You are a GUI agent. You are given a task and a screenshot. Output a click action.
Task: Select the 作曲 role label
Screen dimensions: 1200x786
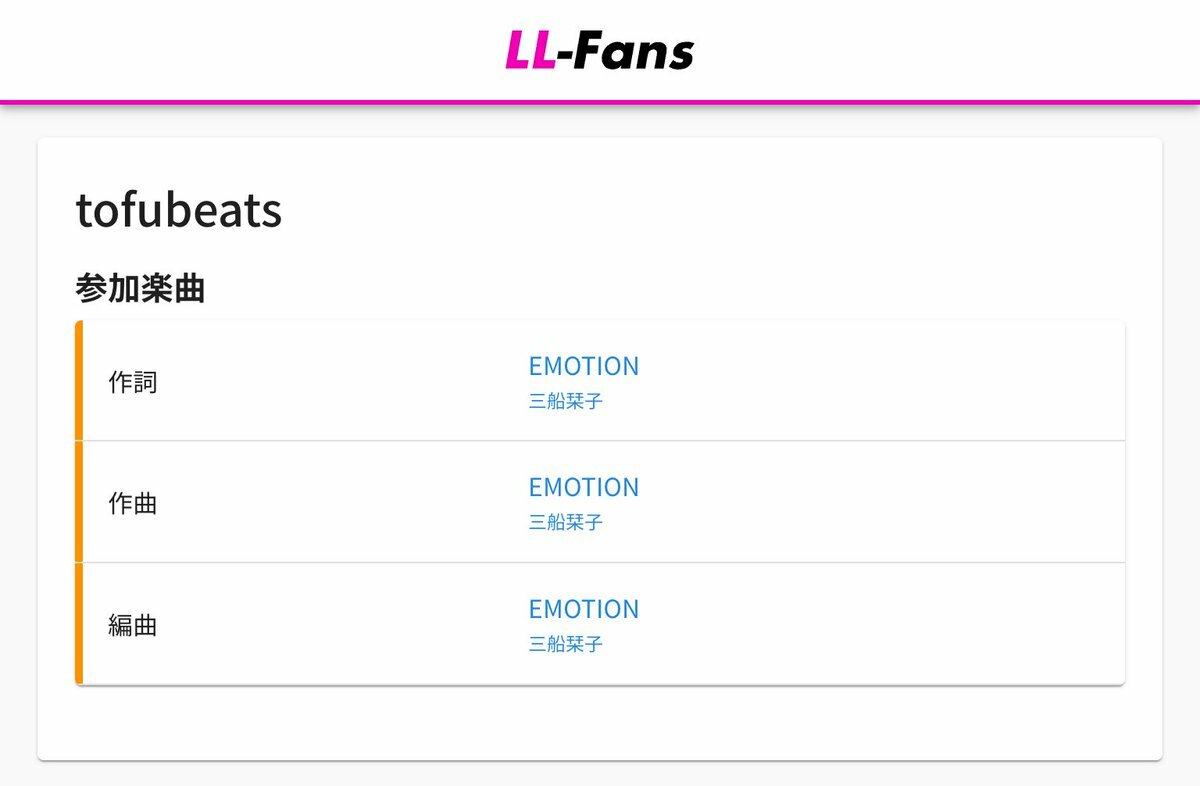[x=133, y=503]
